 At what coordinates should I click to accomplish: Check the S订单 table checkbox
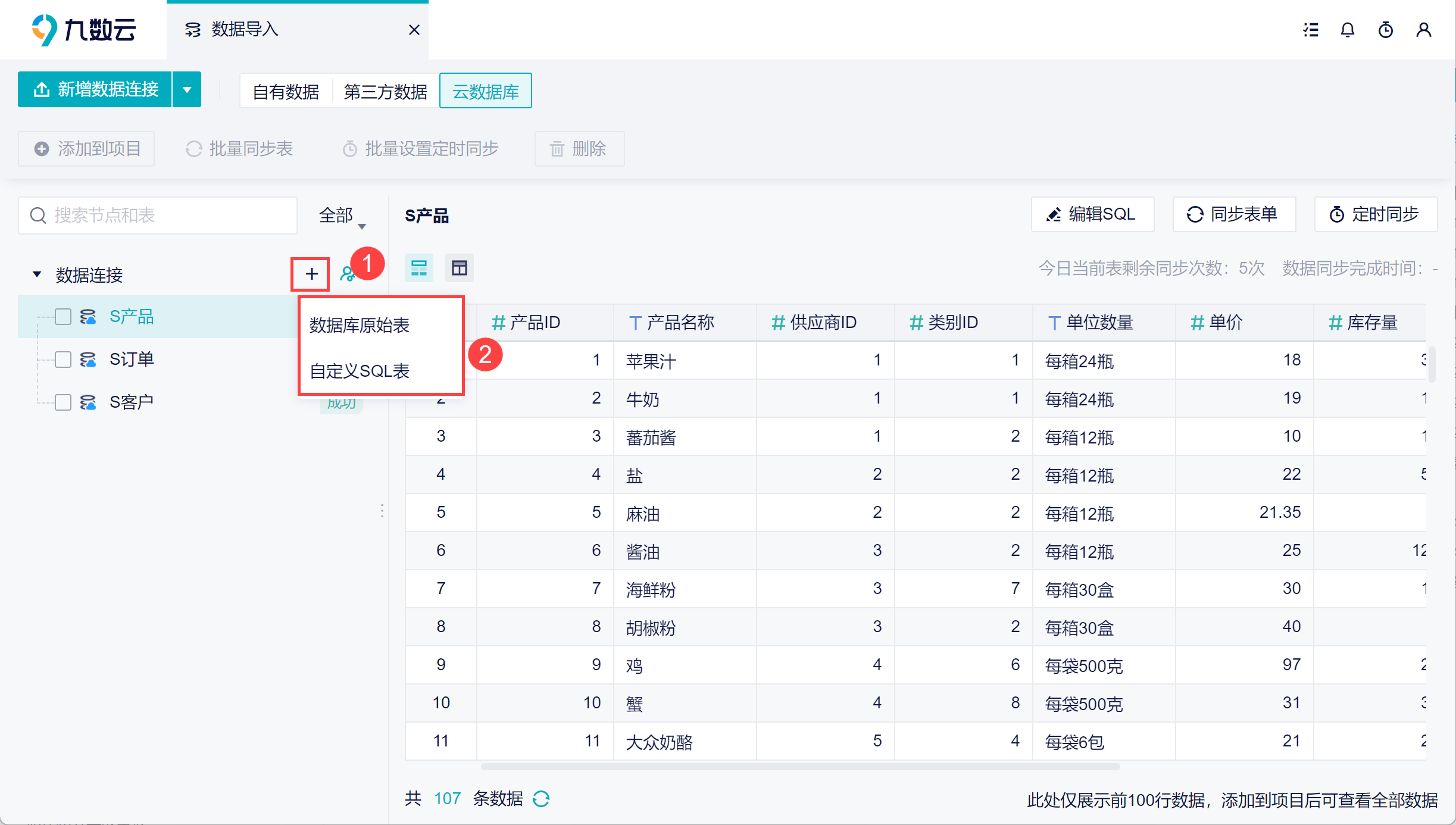coord(63,360)
